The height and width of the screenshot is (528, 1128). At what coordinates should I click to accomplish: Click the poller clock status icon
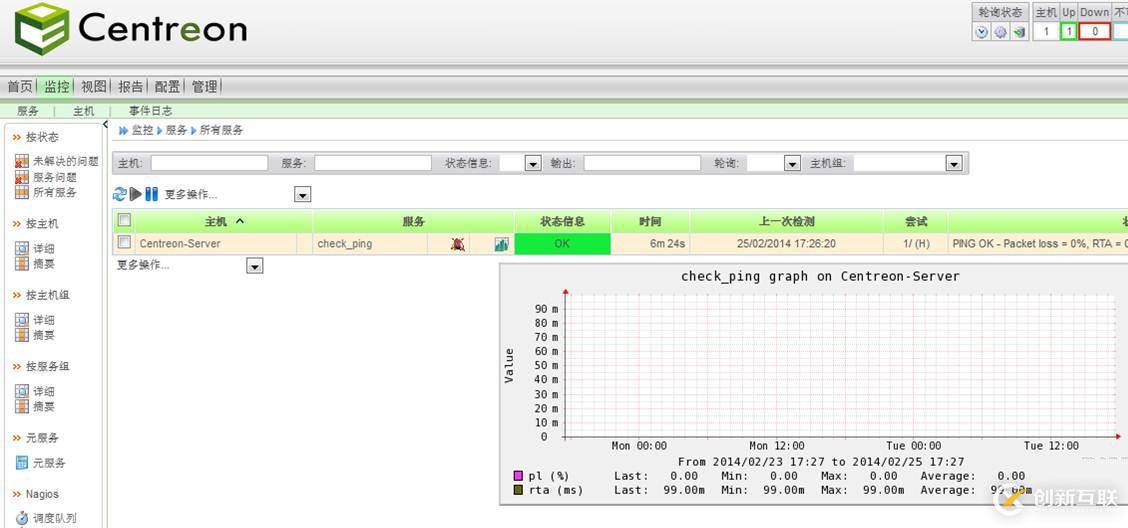[x=982, y=32]
